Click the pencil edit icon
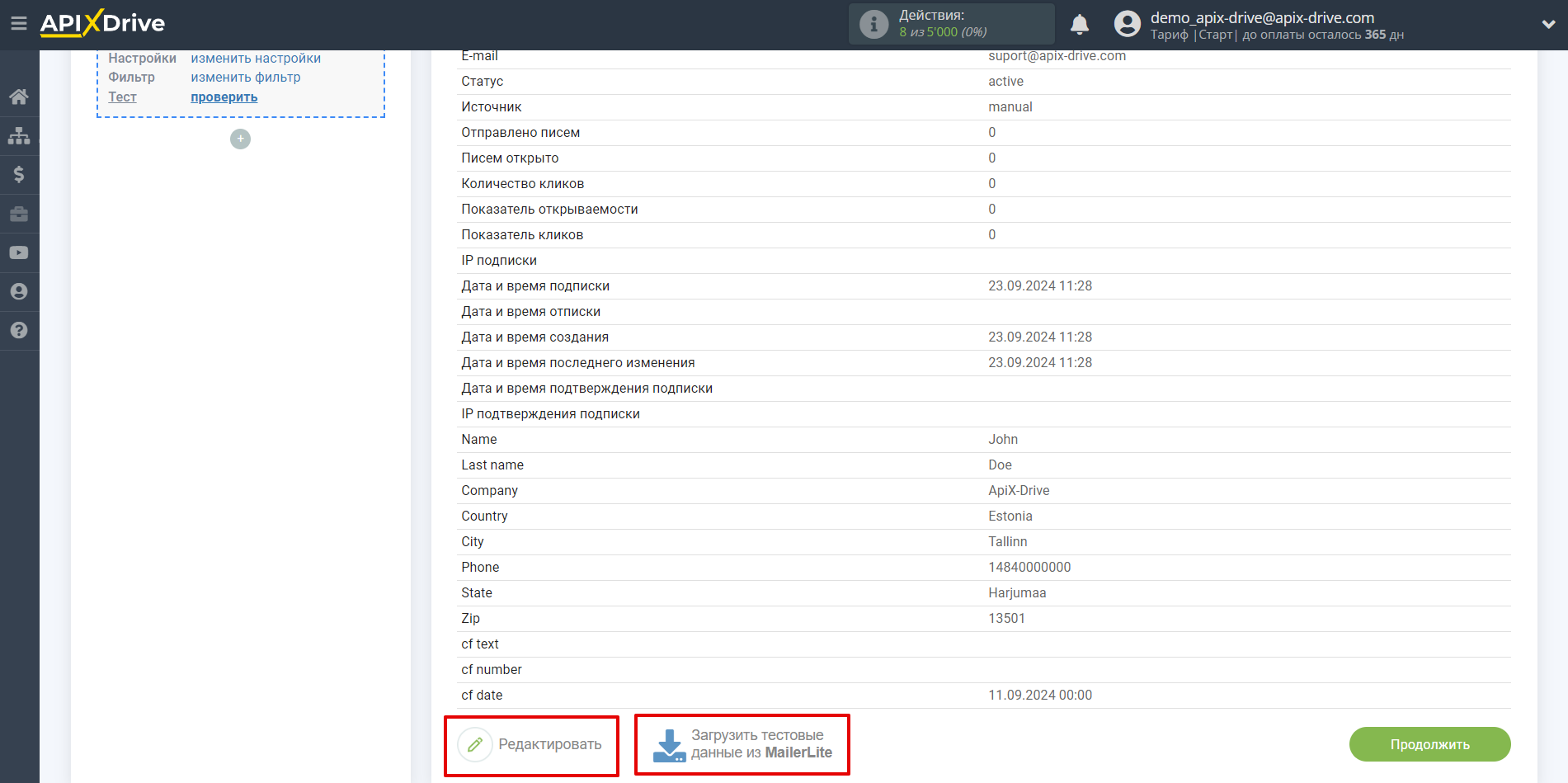 tap(475, 744)
